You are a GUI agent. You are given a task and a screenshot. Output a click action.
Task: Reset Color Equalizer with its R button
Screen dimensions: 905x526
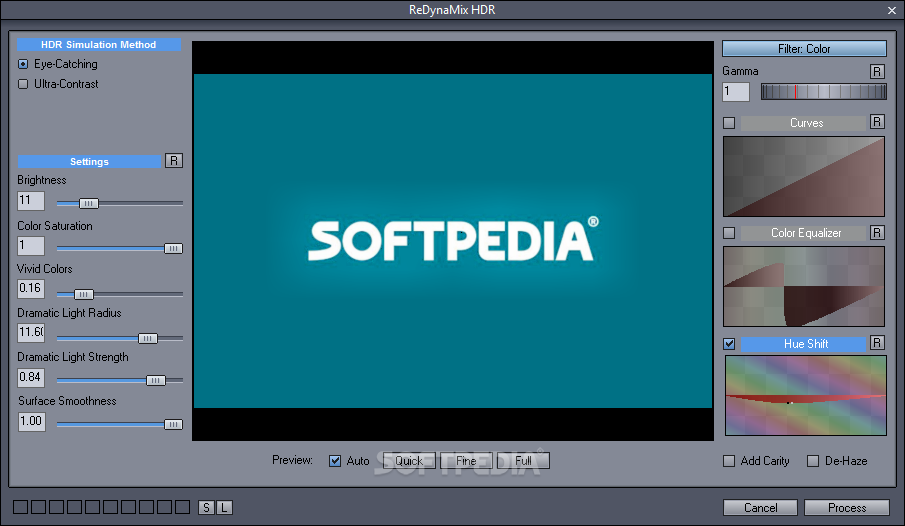pos(877,232)
